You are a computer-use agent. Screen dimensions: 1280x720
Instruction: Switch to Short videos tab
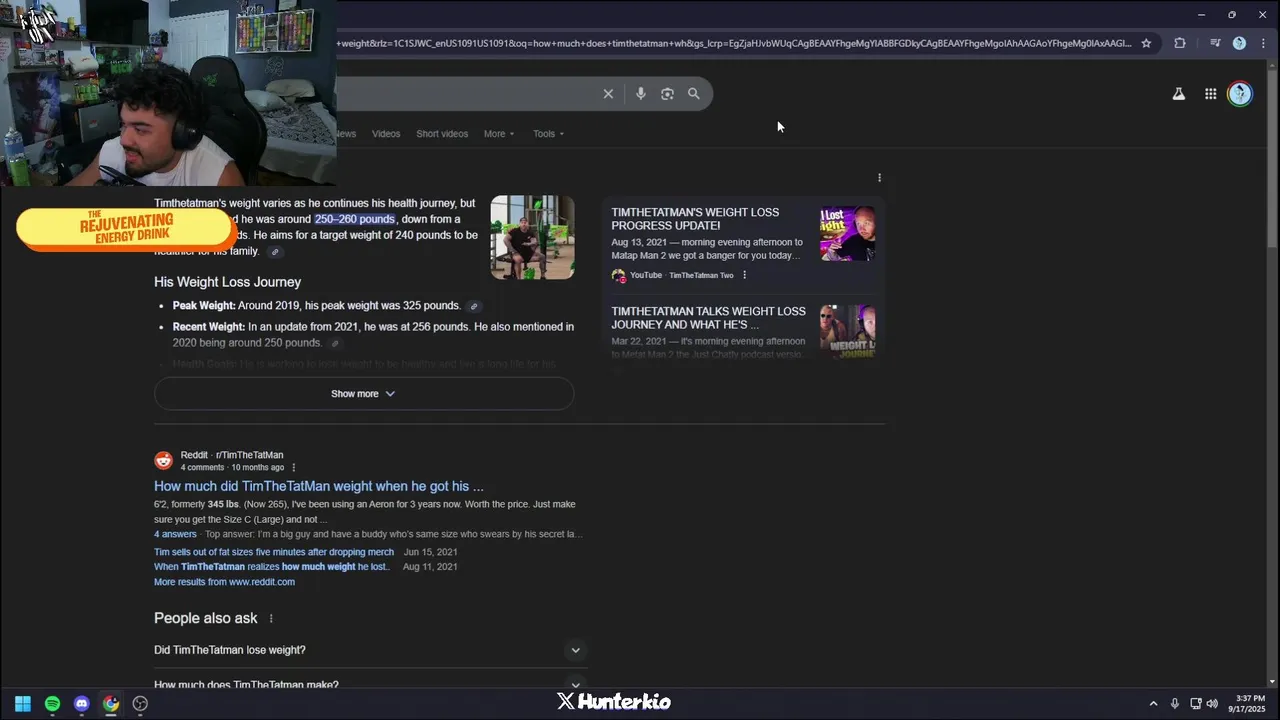pyautogui.click(x=442, y=134)
